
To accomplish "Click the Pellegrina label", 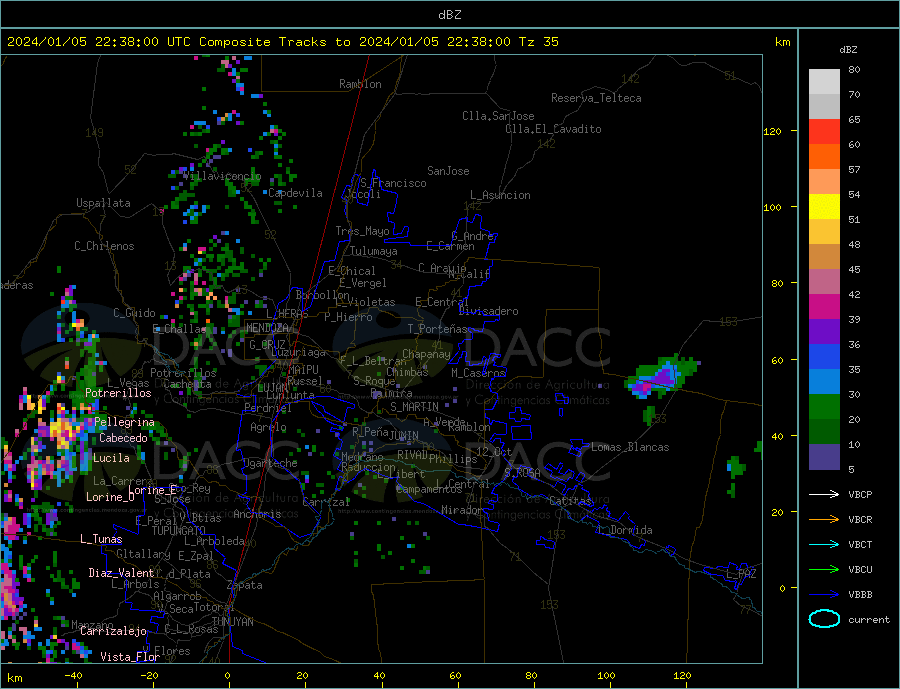I will point(125,422).
